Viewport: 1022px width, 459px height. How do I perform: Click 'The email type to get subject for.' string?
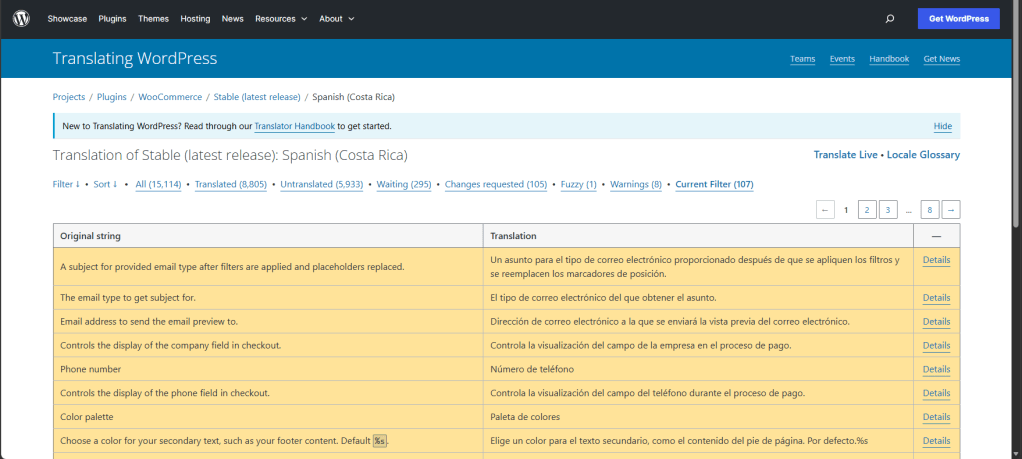point(128,298)
